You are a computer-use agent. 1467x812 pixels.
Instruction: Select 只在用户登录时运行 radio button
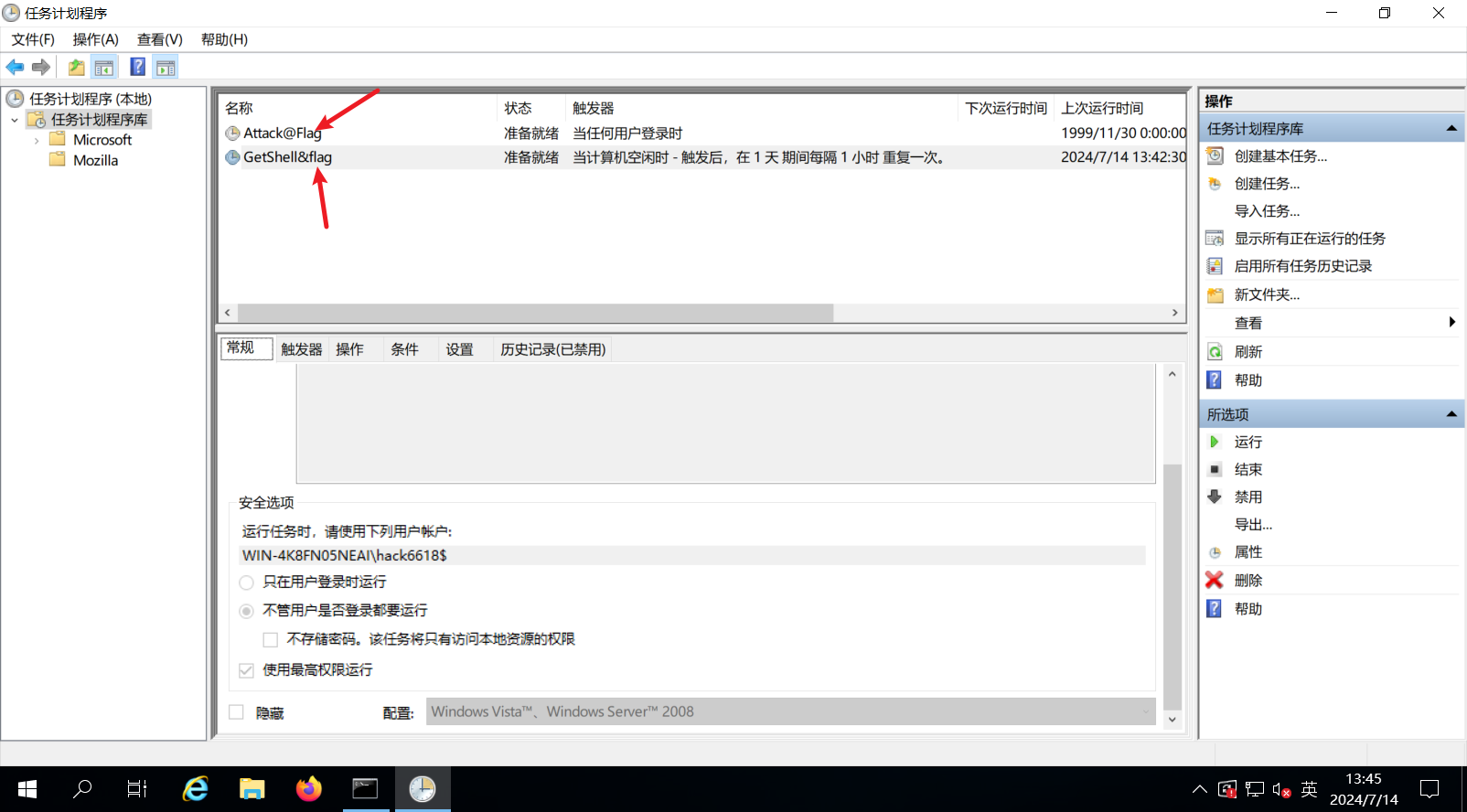click(x=246, y=582)
